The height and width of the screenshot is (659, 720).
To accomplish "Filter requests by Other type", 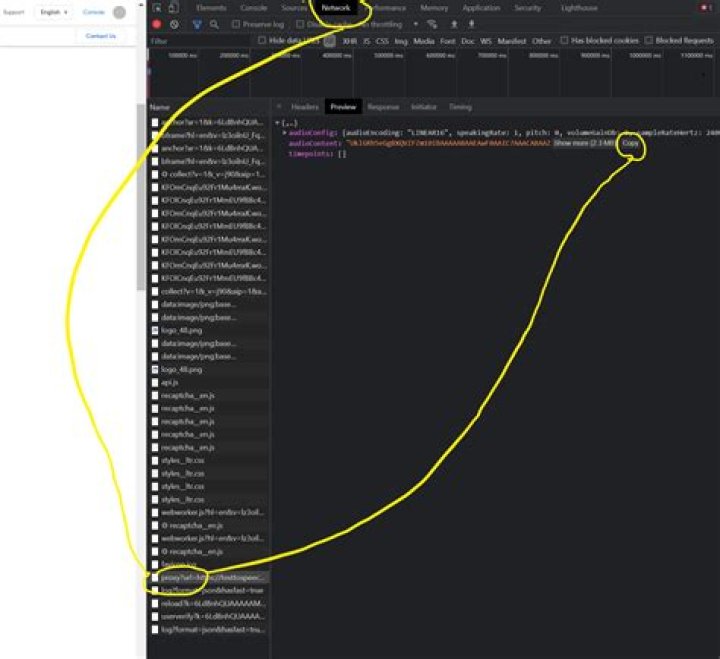I will (x=541, y=41).
